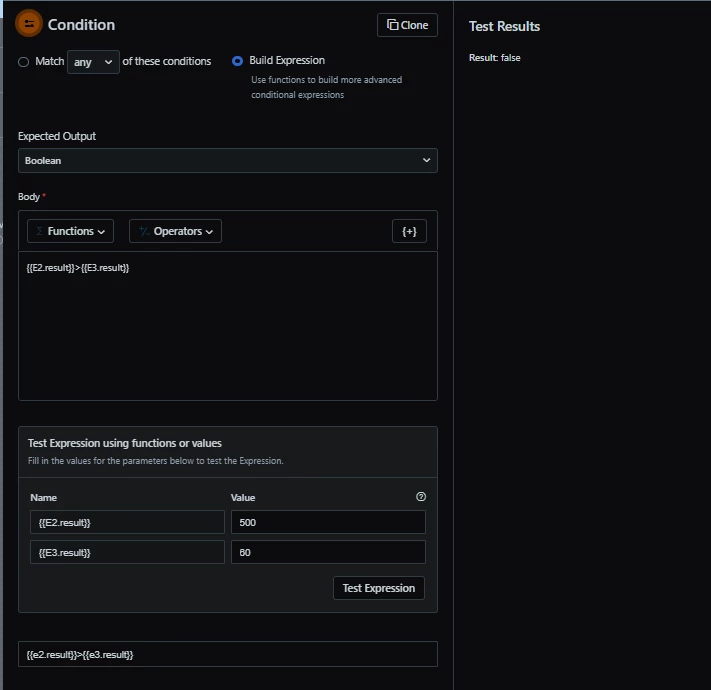
Task: Click the E3.result value field showing 60
Action: point(328,552)
